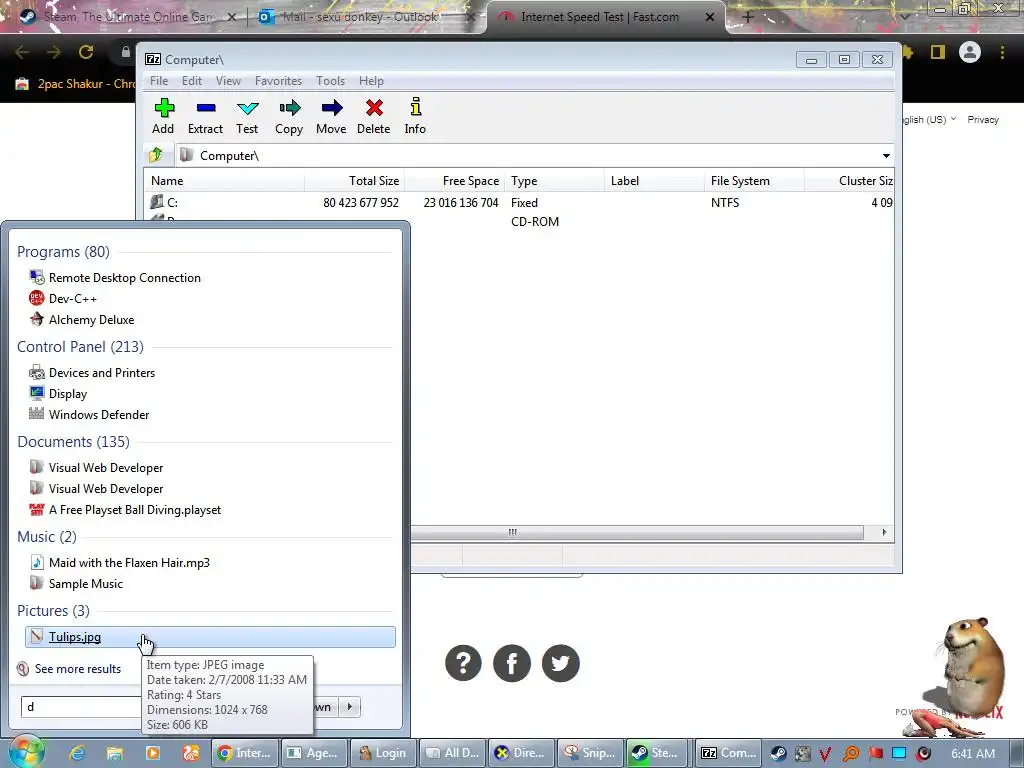The width and height of the screenshot is (1024, 768).
Task: Open the Favorites menu
Action: (x=278, y=81)
